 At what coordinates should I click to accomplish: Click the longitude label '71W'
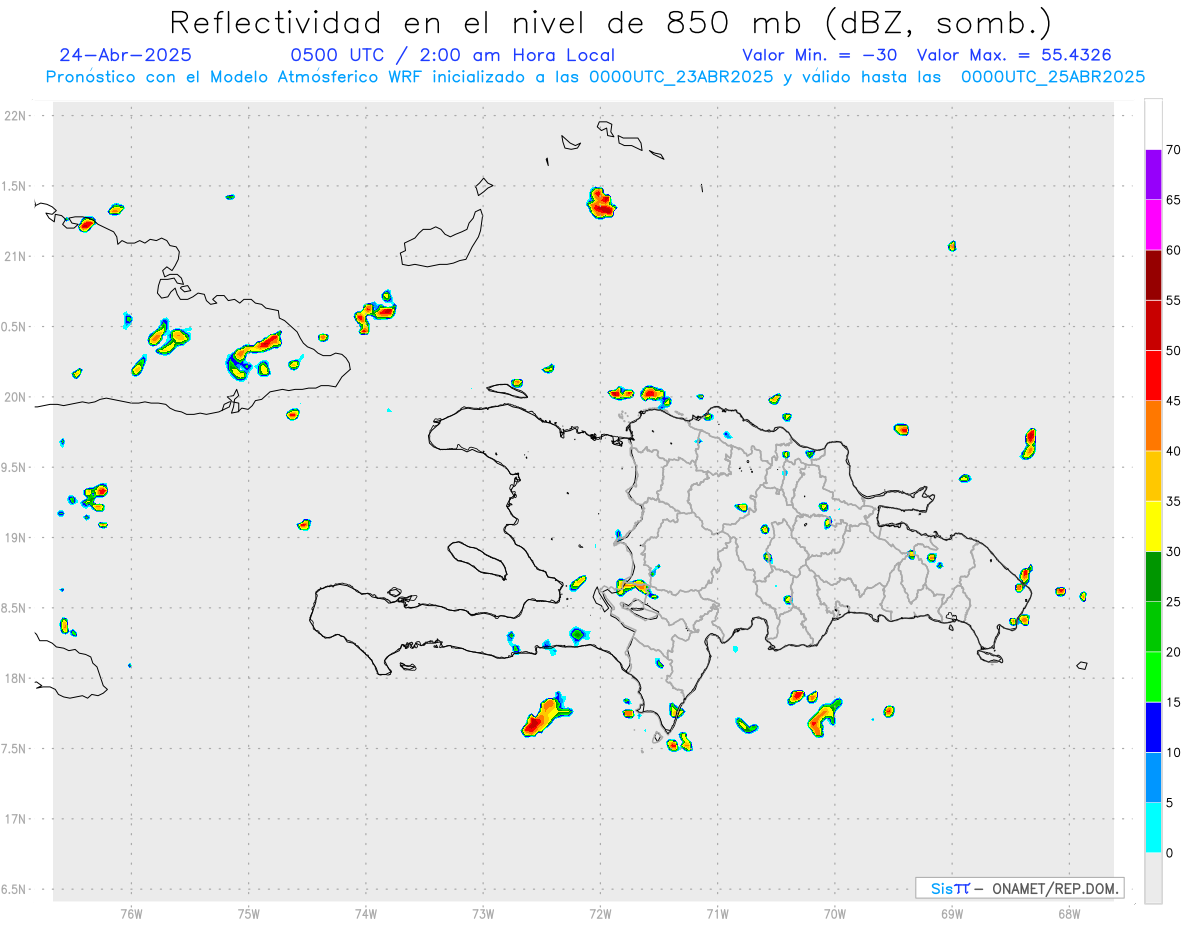click(x=717, y=913)
